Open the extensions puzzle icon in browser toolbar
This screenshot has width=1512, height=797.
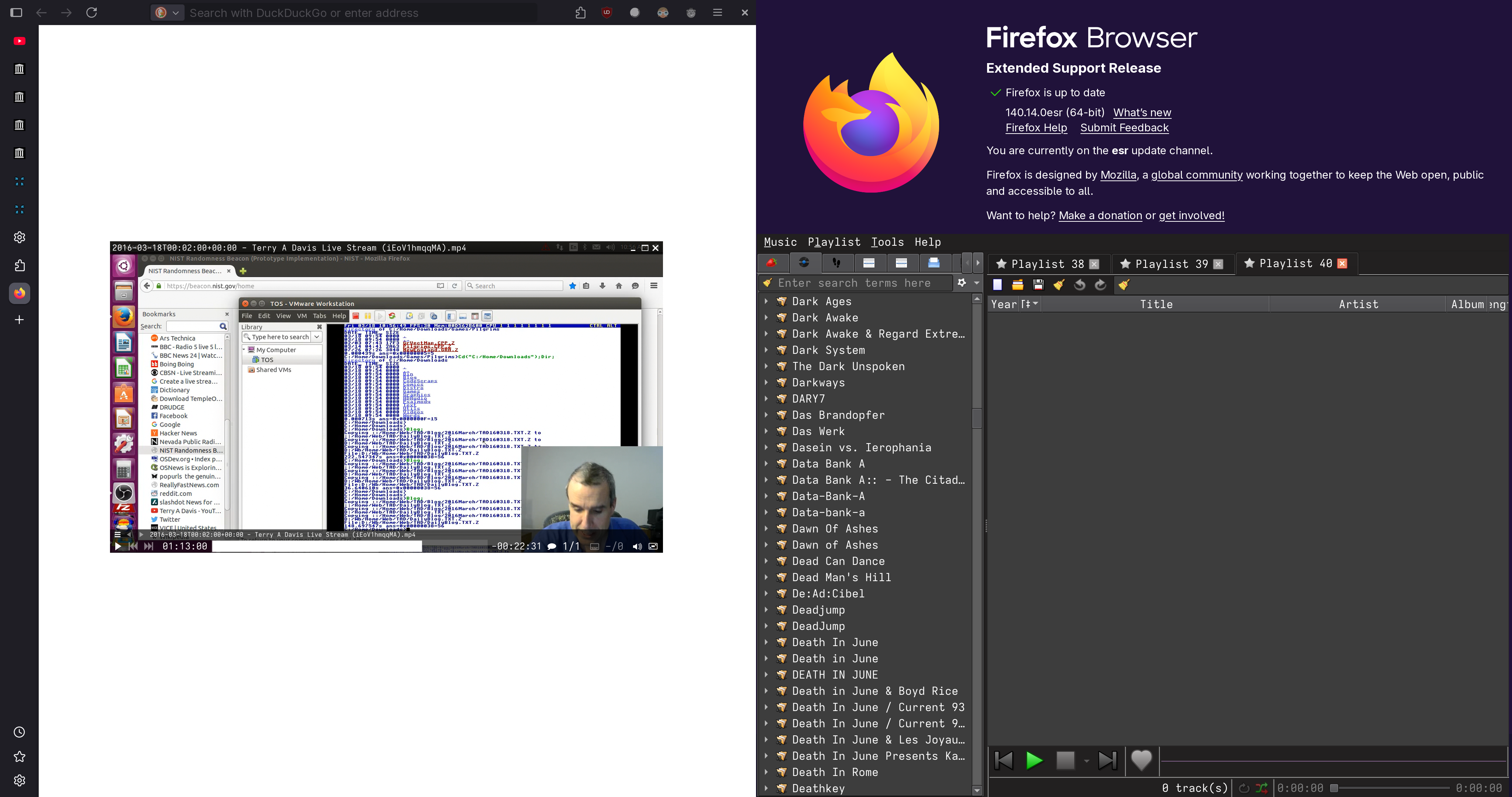(x=581, y=12)
